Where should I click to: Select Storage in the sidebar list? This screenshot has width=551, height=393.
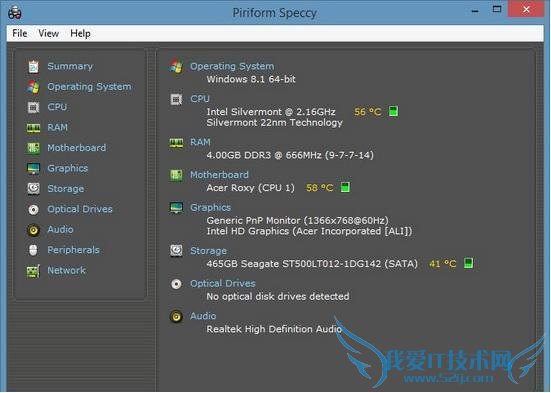[66, 189]
